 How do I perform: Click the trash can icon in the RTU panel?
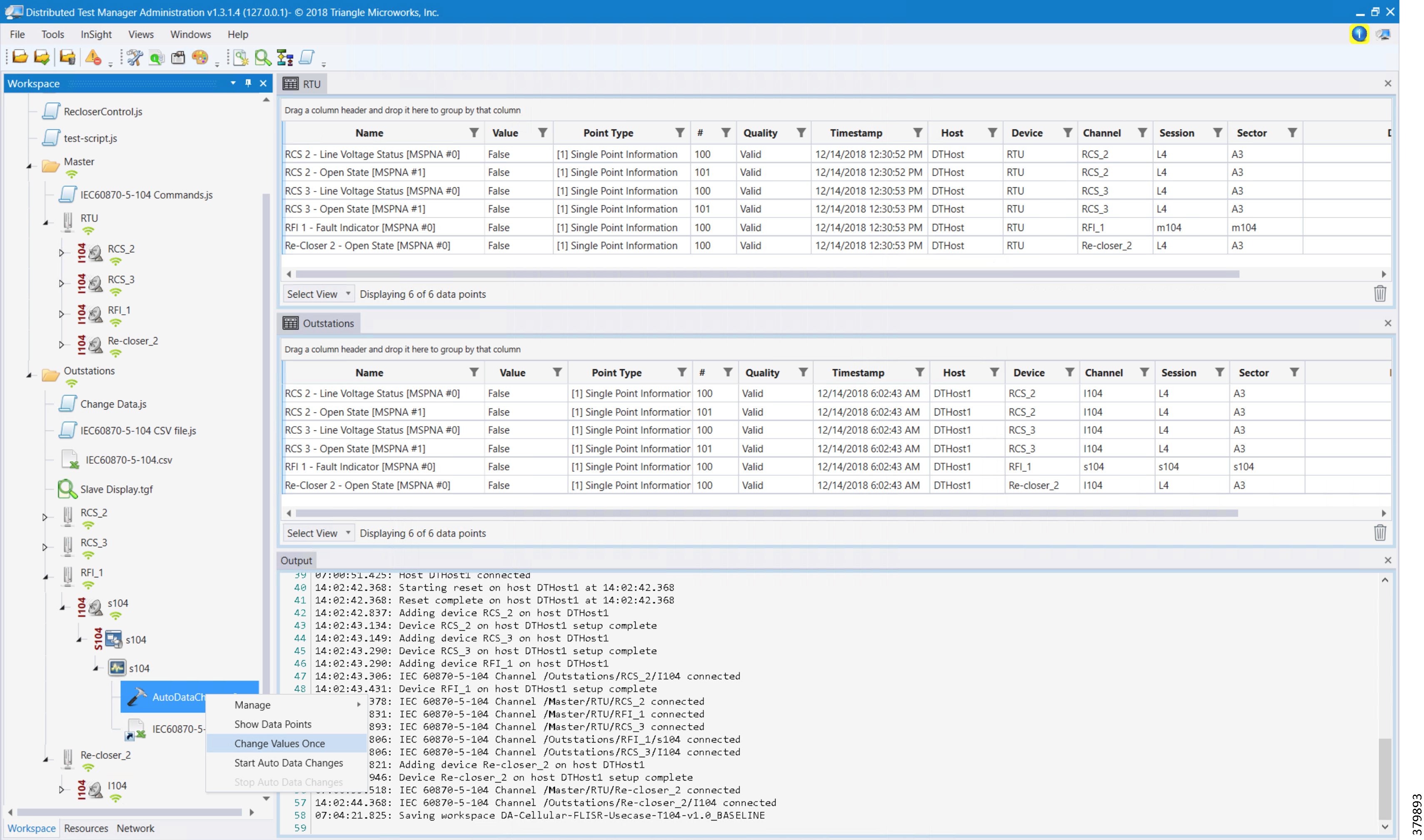click(x=1380, y=293)
